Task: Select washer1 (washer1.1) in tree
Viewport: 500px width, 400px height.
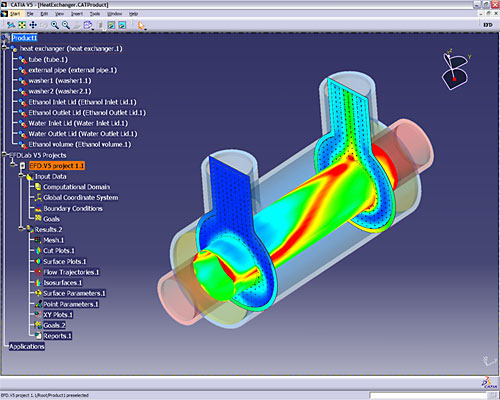Action: 60,81
